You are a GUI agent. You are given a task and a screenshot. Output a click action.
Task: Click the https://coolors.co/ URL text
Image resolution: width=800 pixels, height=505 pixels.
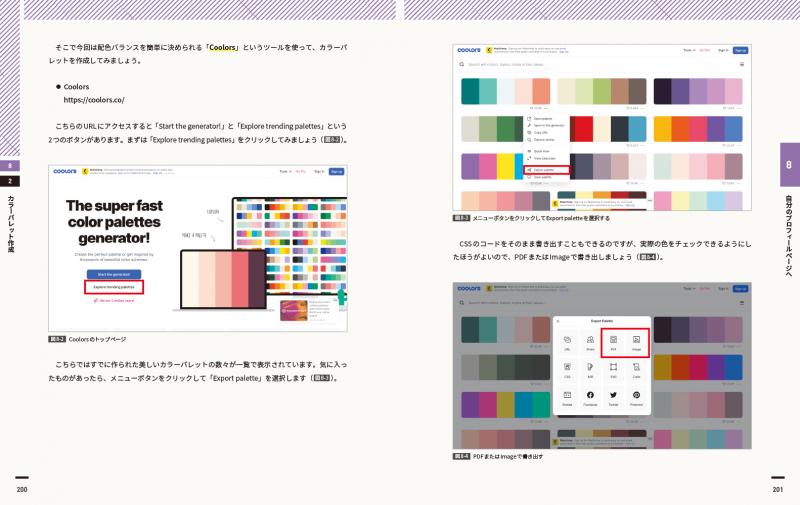[x=94, y=100]
